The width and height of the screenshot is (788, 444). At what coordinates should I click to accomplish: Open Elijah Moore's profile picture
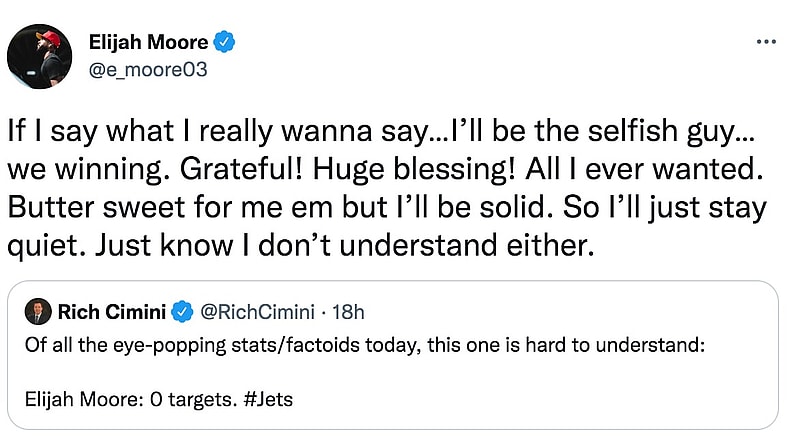click(40, 56)
